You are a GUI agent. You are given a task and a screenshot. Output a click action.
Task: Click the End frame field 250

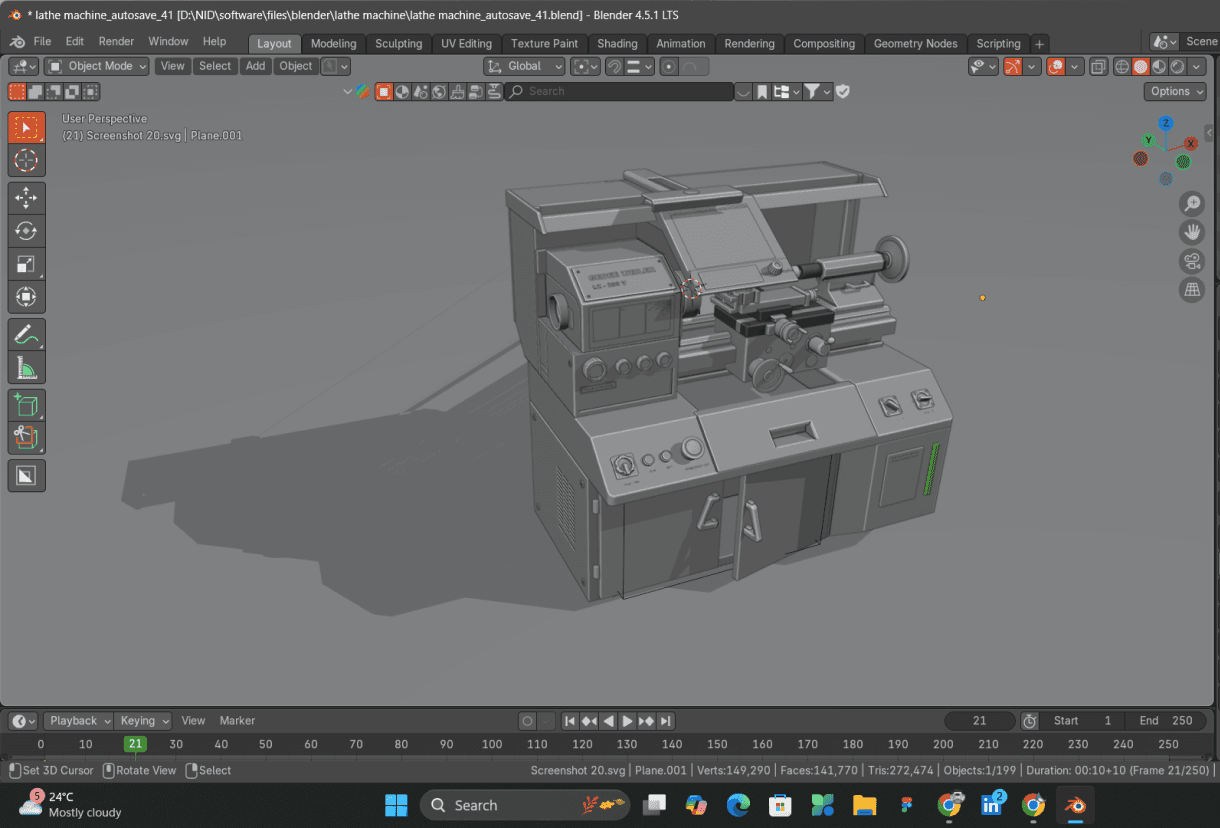point(1164,721)
